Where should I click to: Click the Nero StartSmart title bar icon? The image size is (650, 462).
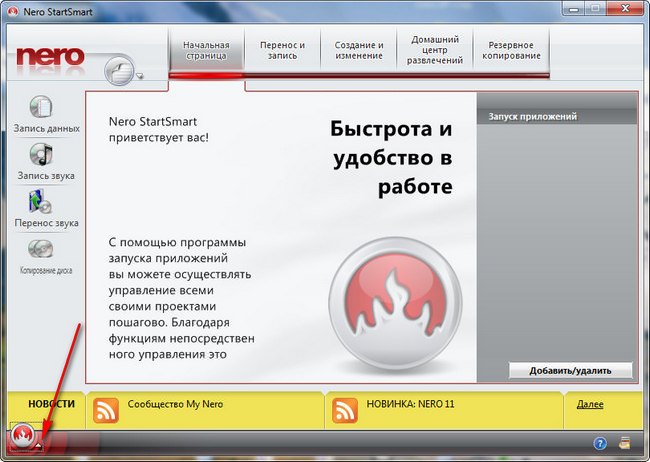(x=12, y=12)
